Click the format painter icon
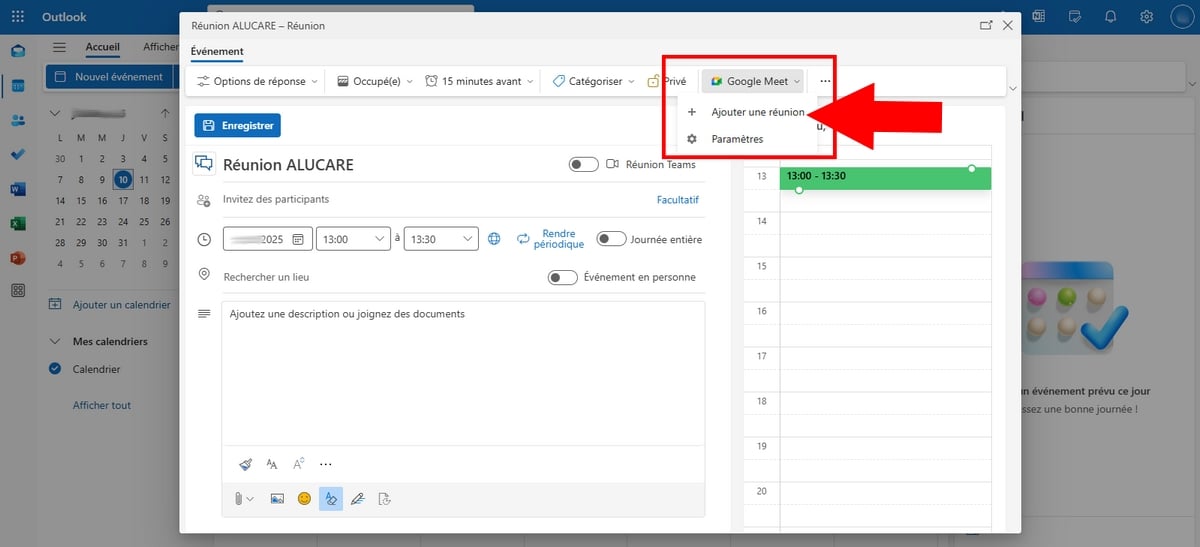 pyautogui.click(x=246, y=464)
